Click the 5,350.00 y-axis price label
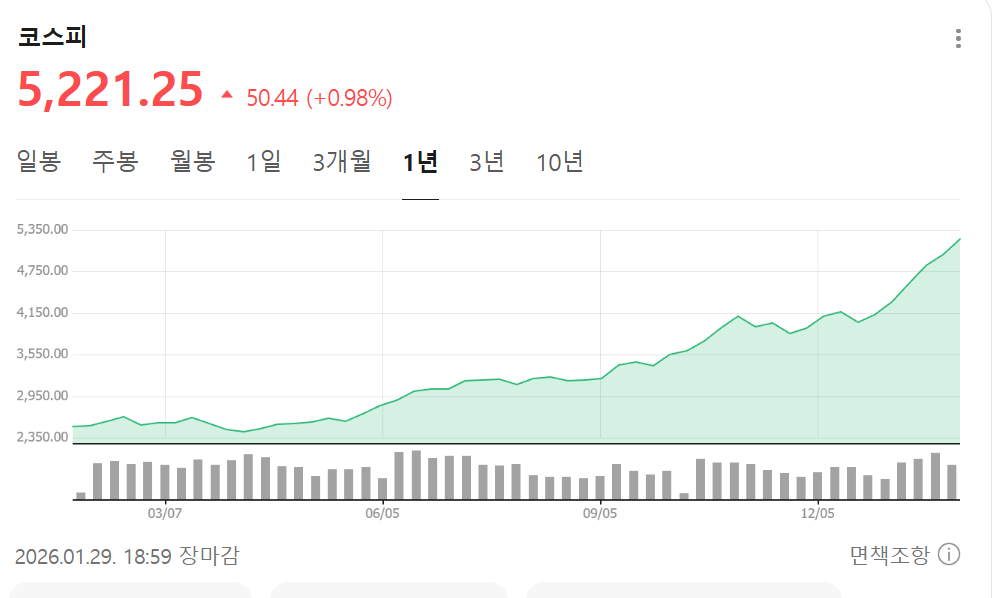This screenshot has width=1002, height=598. coord(42,229)
